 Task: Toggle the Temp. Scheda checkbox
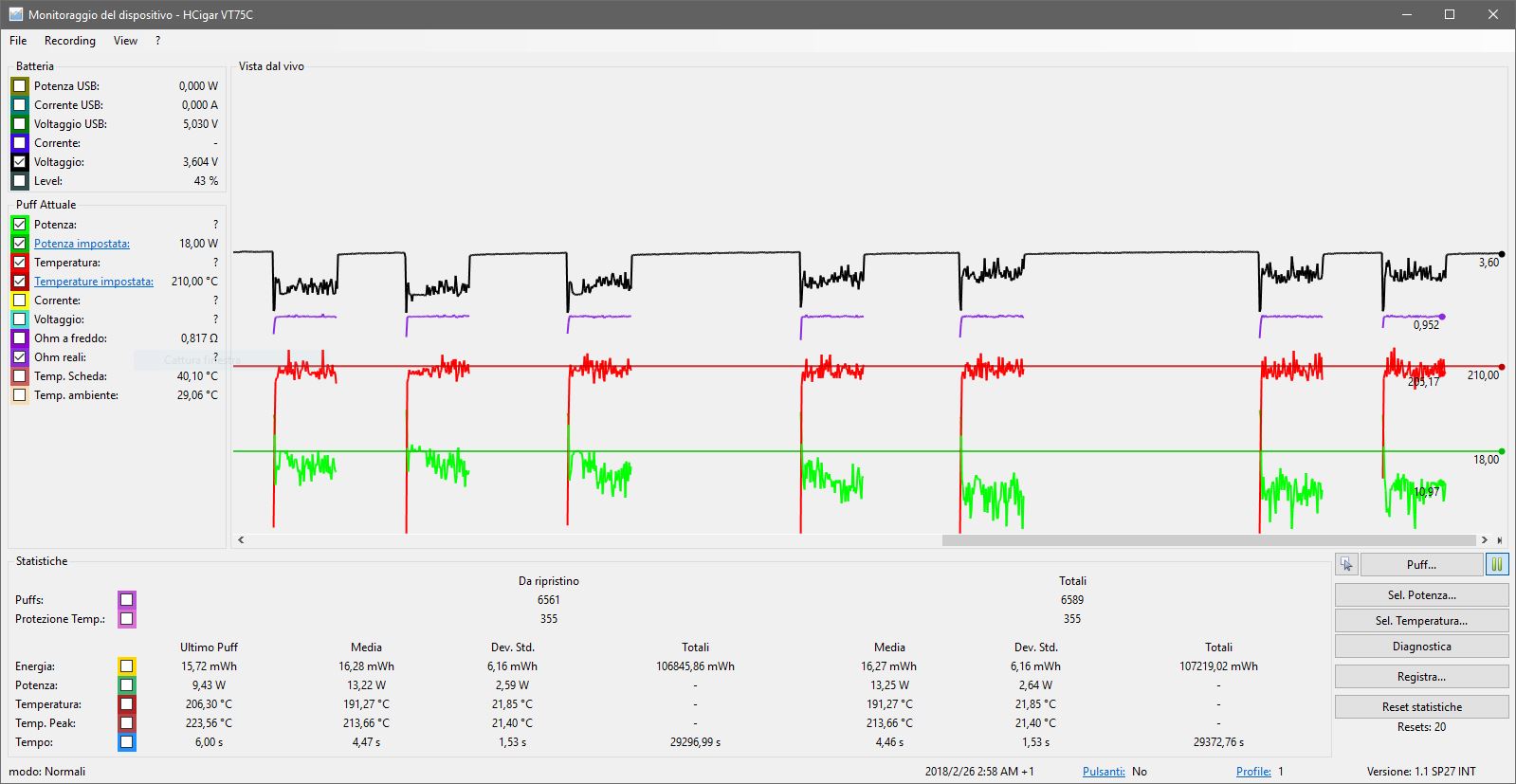pos(20,376)
